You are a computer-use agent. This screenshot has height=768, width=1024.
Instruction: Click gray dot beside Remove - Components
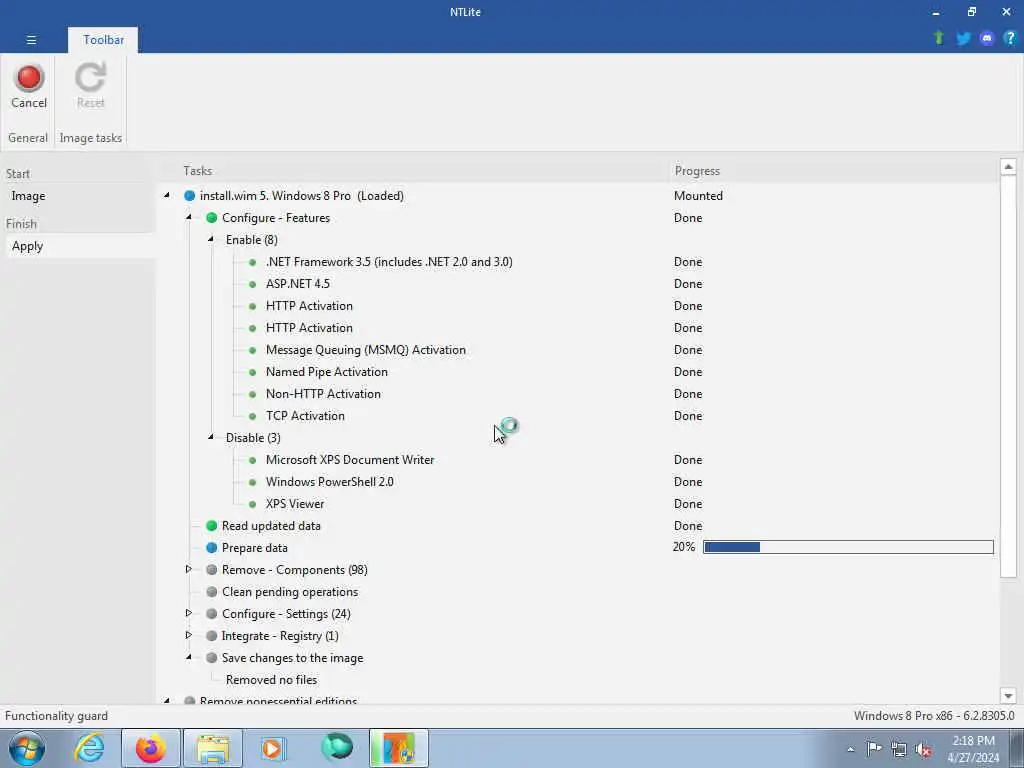tap(211, 569)
